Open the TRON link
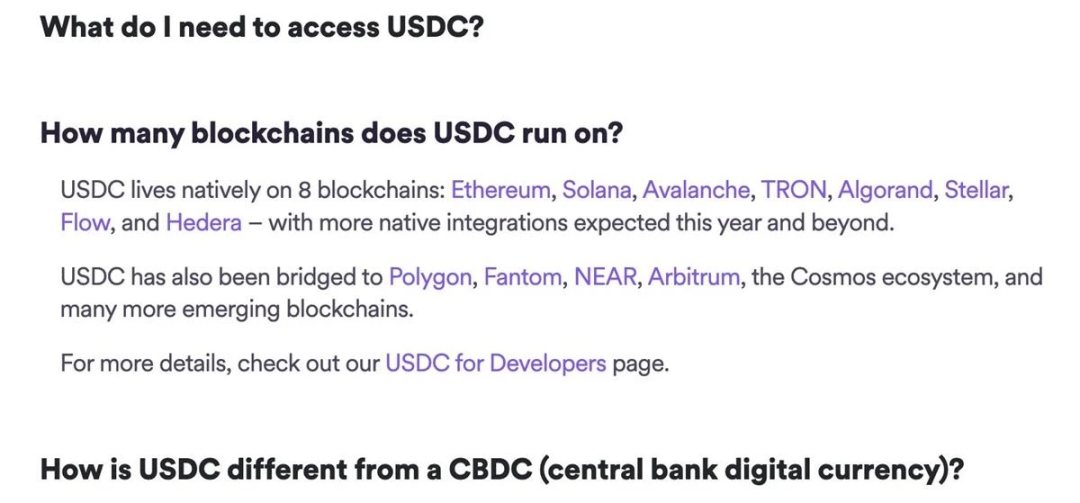Image resolution: width=1080 pixels, height=503 pixels. tap(794, 190)
